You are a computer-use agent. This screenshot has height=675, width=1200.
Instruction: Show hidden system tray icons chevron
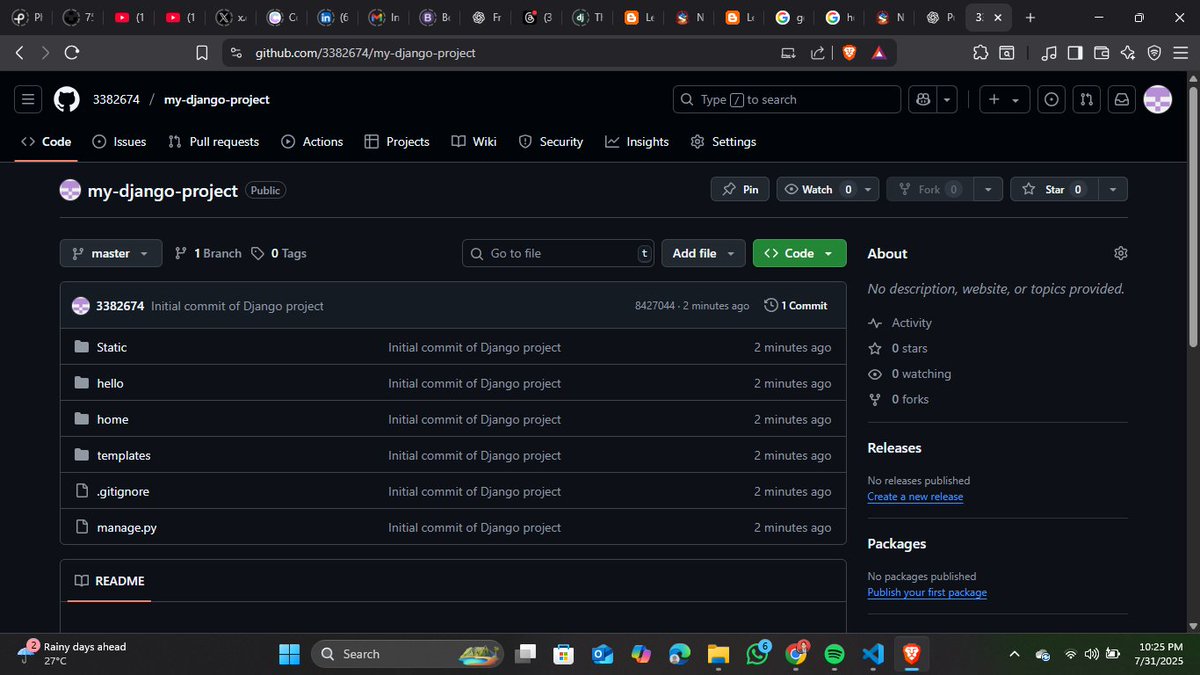(1014, 654)
